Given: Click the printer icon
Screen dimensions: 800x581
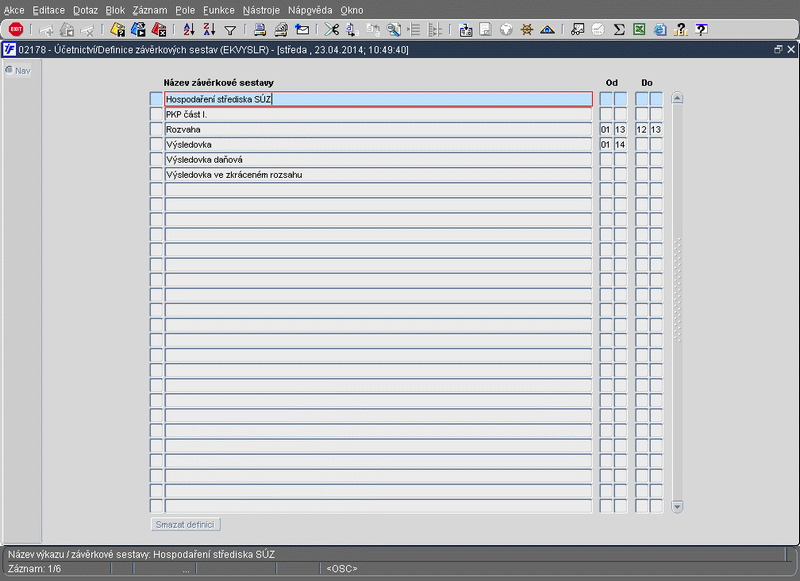Looking at the screenshot, I should pyautogui.click(x=260, y=30).
